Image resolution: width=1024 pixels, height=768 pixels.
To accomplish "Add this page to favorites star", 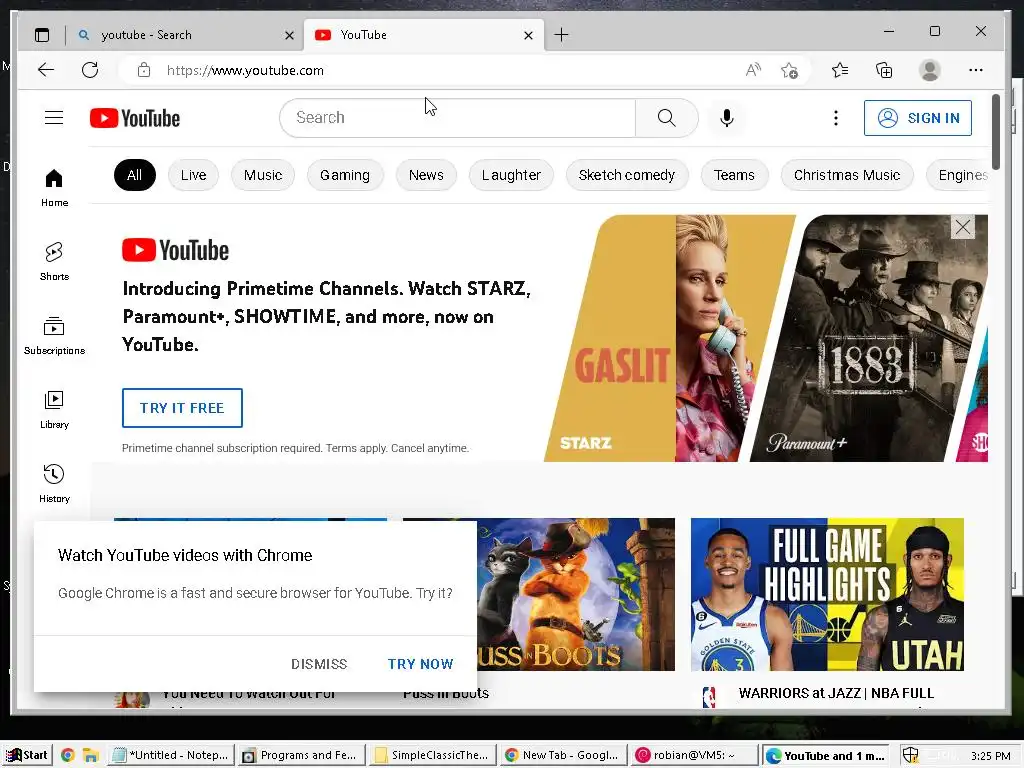I will click(789, 70).
